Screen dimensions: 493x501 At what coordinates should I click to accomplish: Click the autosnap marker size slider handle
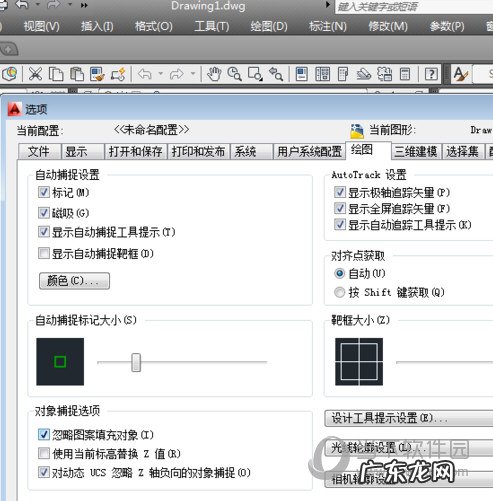click(x=136, y=362)
